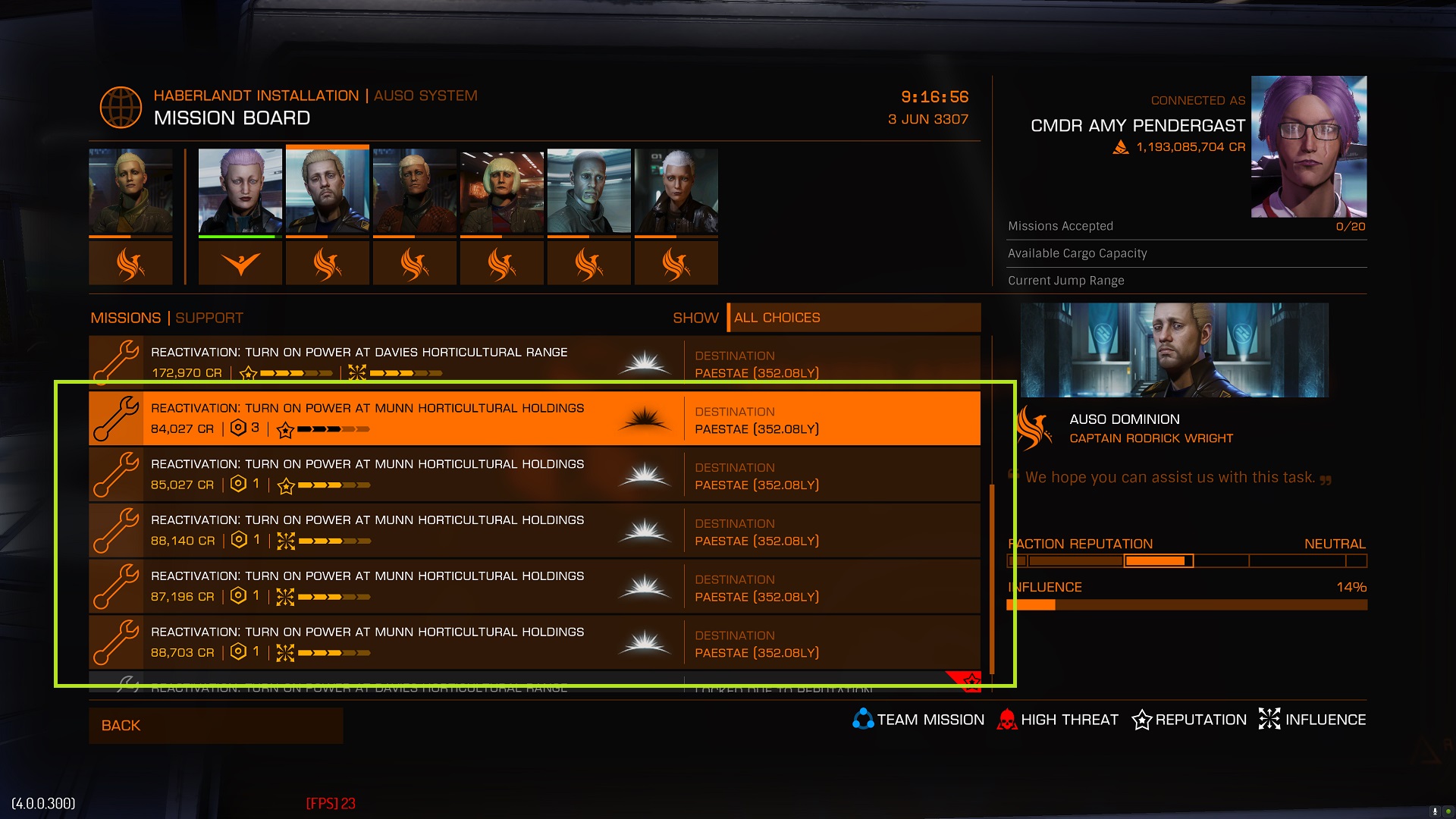Image resolution: width=1456 pixels, height=819 pixels.
Task: Click the Influence legend icon
Action: point(1269,718)
